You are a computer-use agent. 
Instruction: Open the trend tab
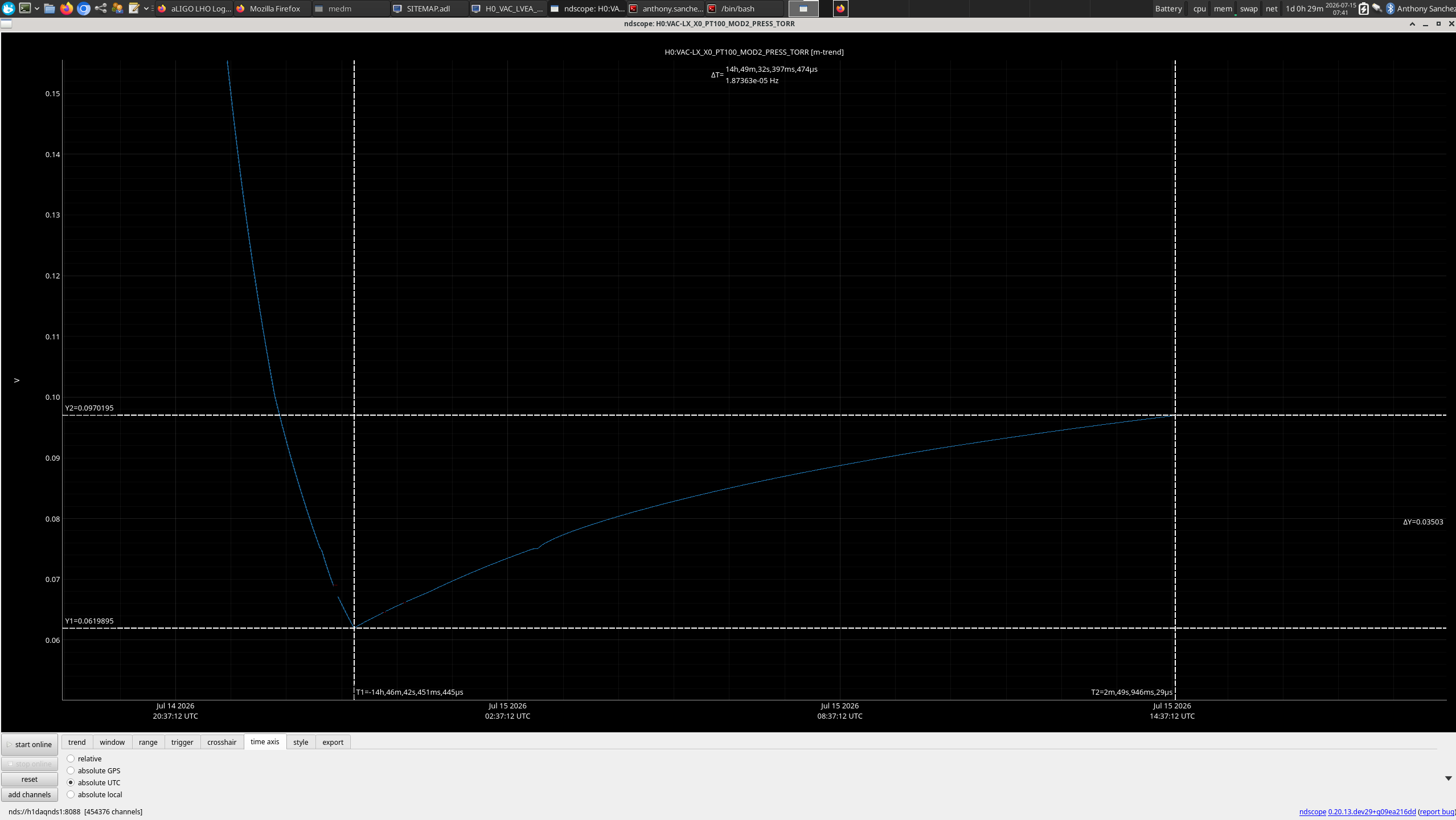[77, 742]
